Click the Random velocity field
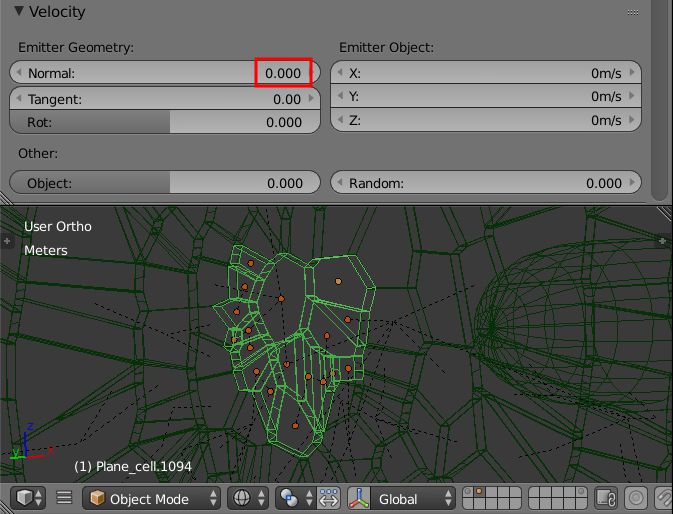The image size is (673, 514). click(x=485, y=183)
